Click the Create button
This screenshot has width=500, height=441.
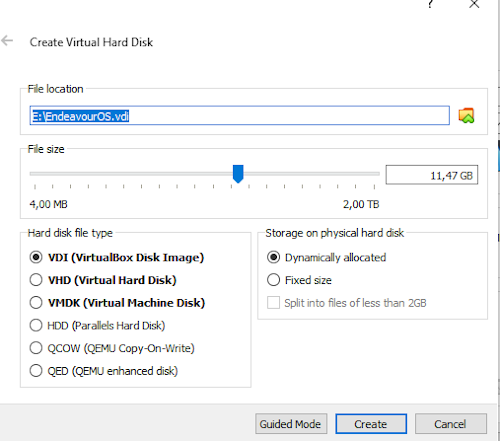tap(371, 424)
